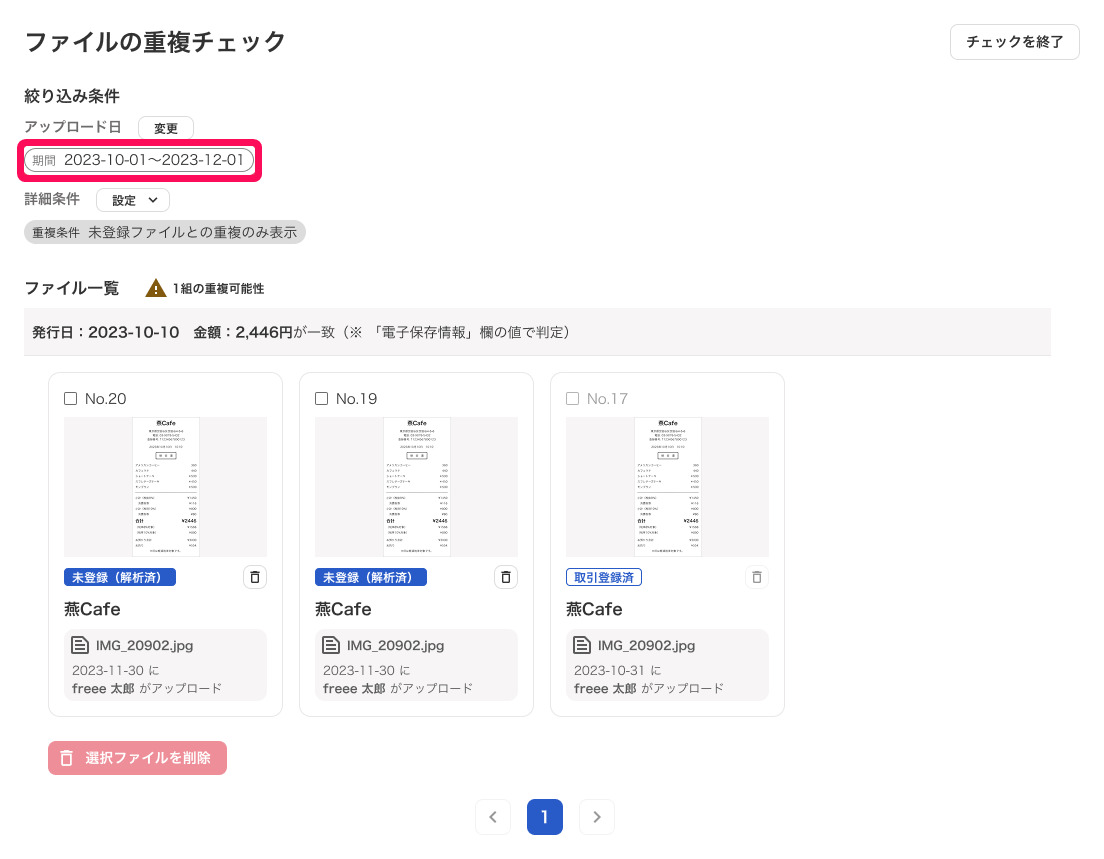
Task: Click the duplicate warning triangle icon
Action: click(x=156, y=288)
